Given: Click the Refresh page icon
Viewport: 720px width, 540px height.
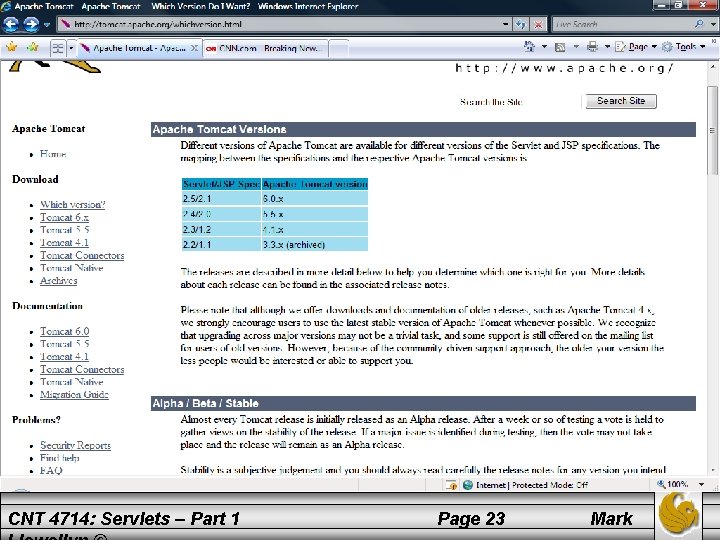Looking at the screenshot, I should pyautogui.click(x=520, y=24).
